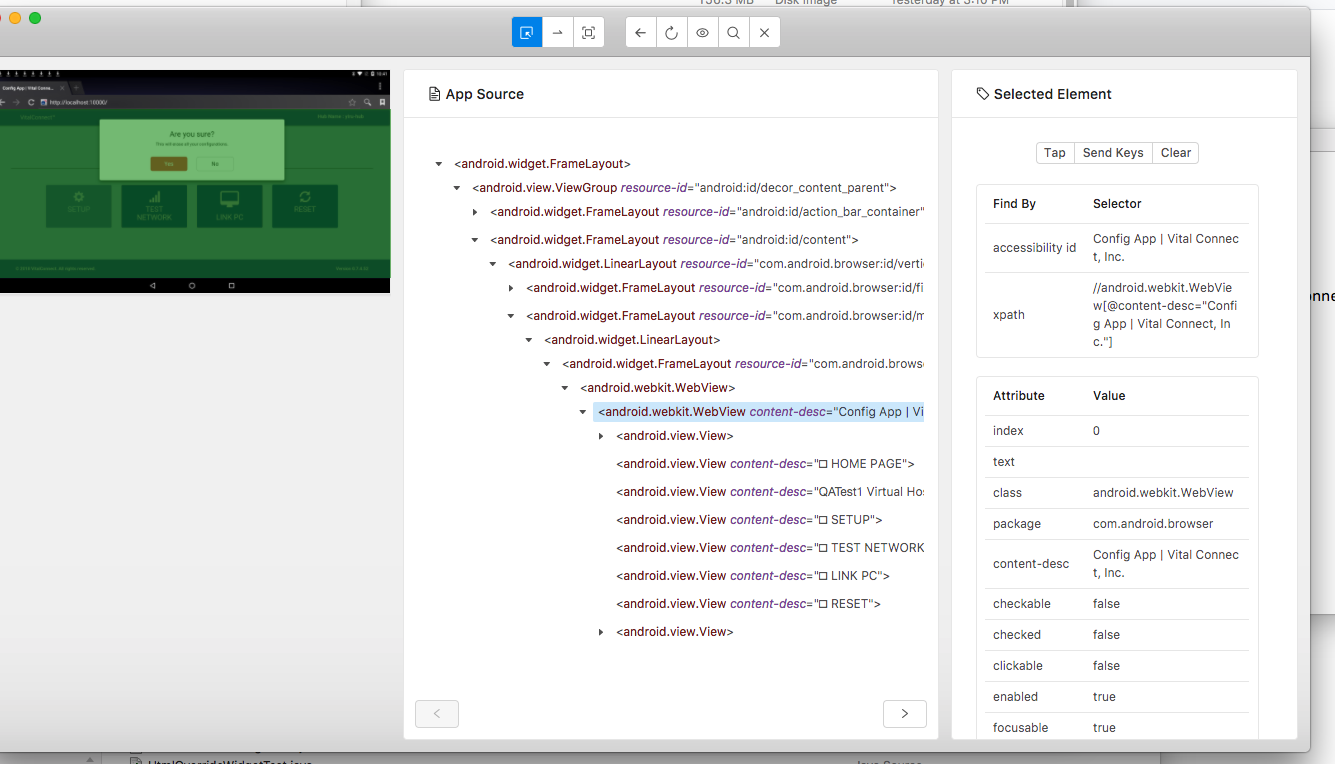The height and width of the screenshot is (764, 1335).
Task: Select the TEST NETWORK view node
Action: (770, 547)
